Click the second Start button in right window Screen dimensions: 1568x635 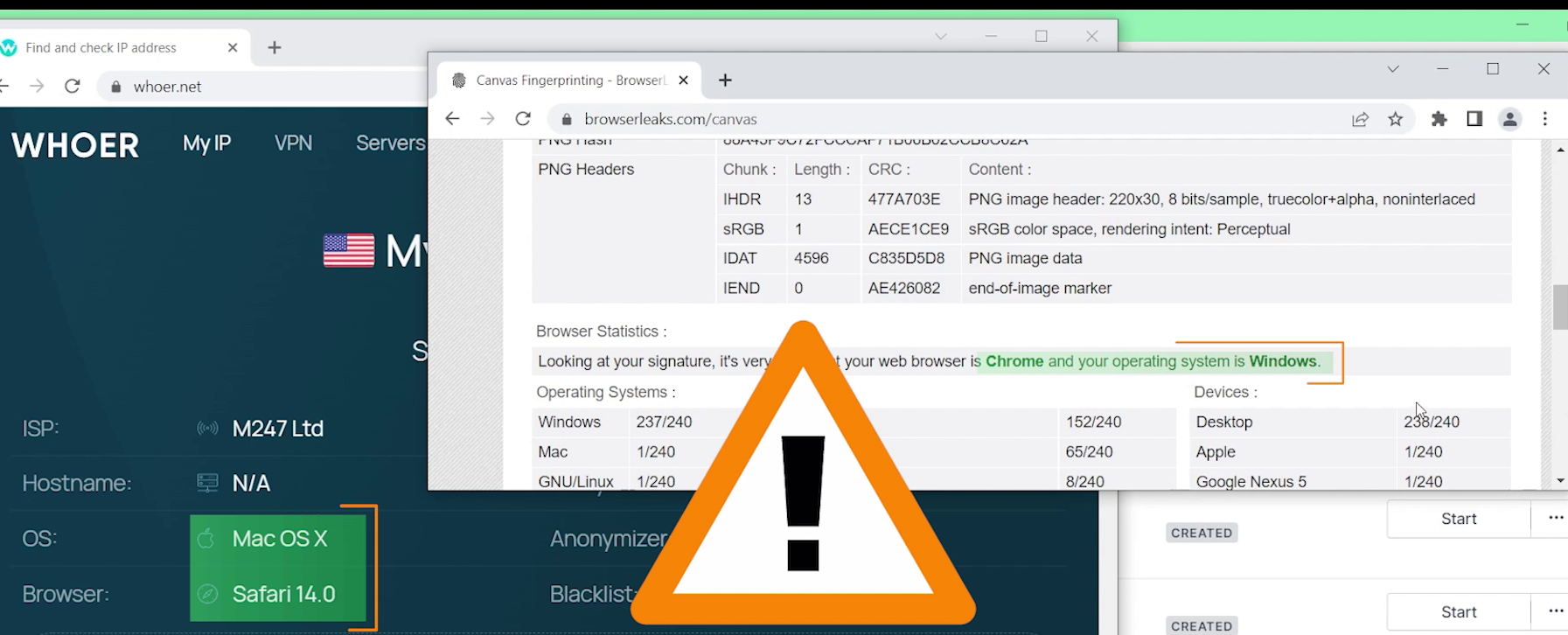(1459, 612)
